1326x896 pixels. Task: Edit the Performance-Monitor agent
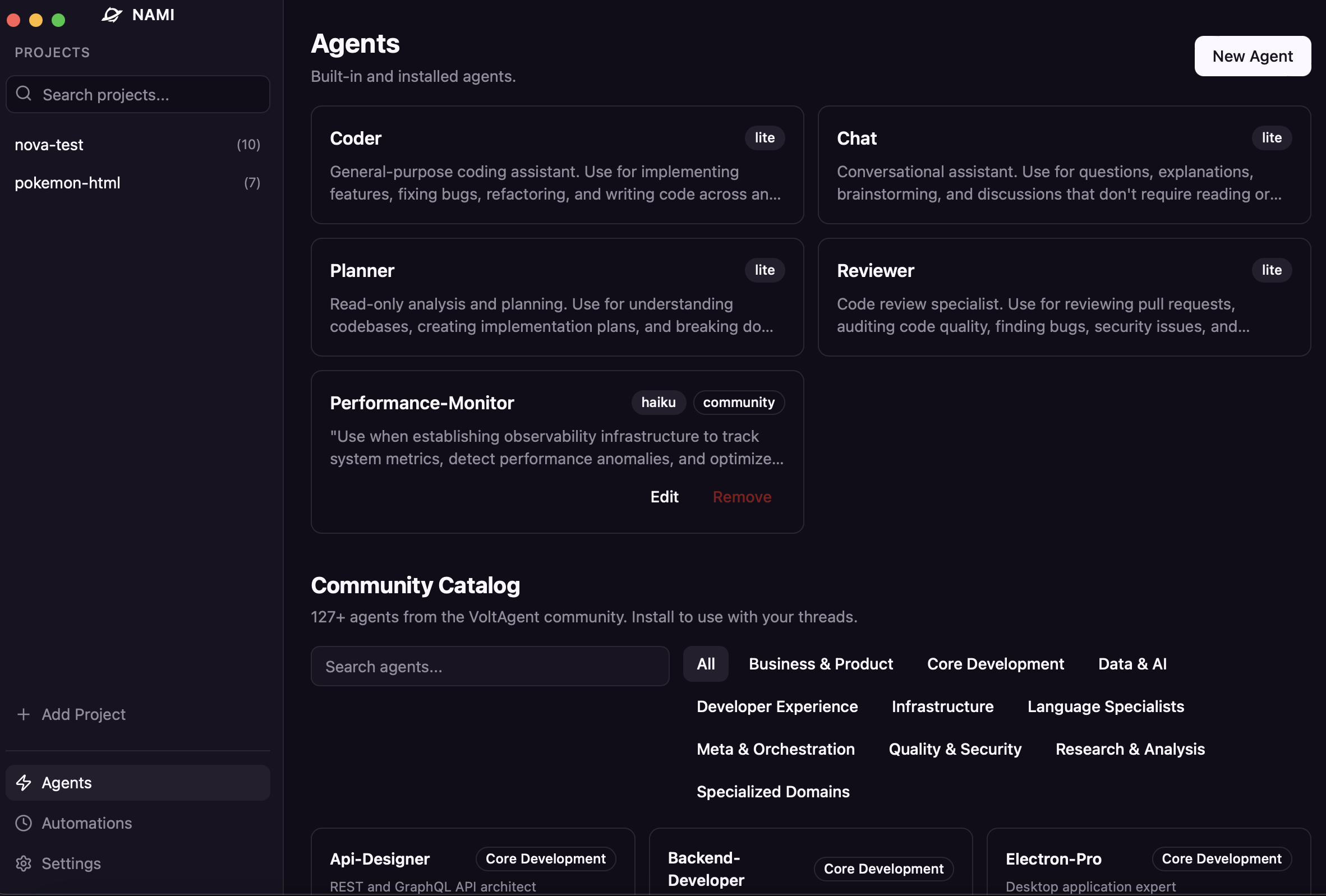pyautogui.click(x=664, y=497)
